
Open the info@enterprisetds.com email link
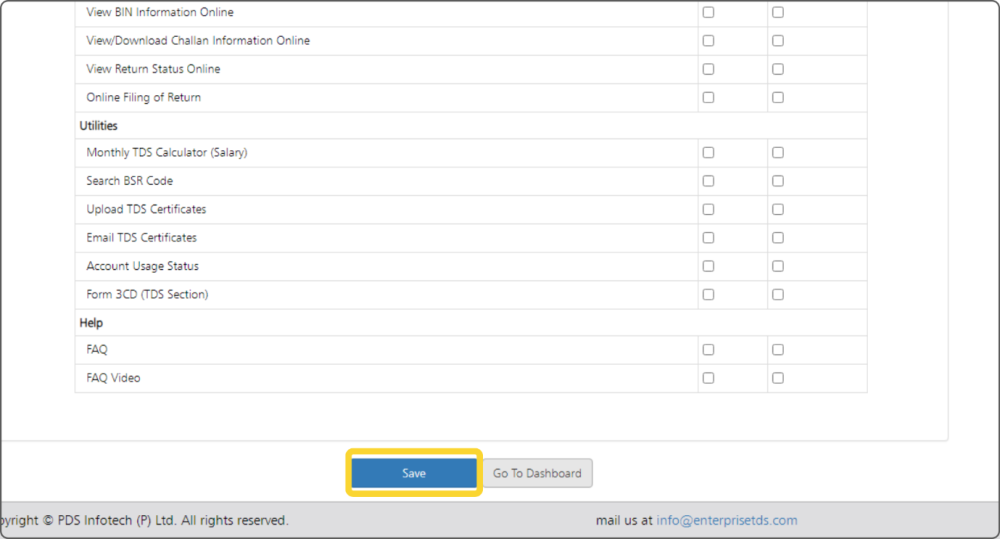[727, 520]
